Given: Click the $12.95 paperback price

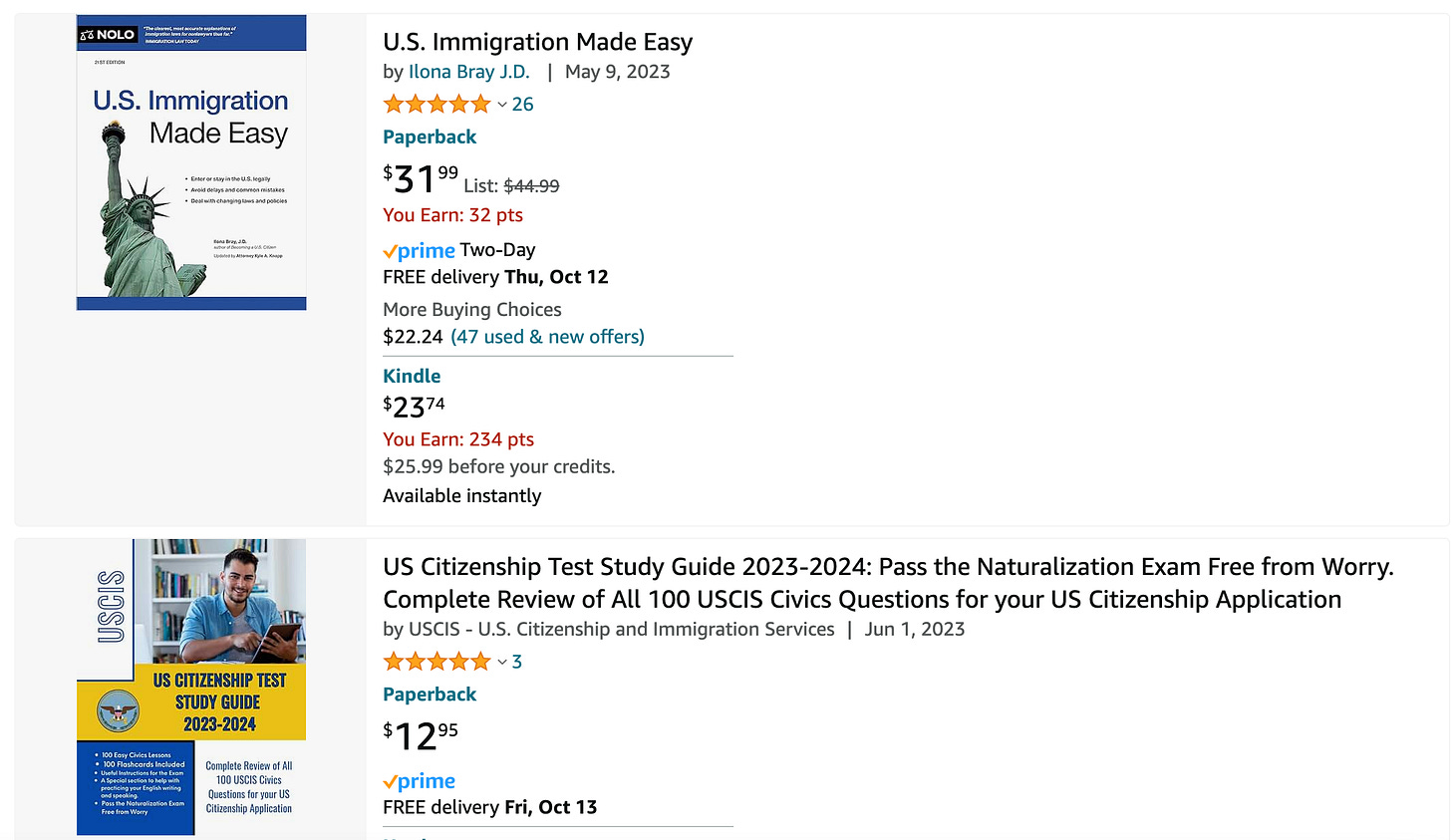Looking at the screenshot, I should [x=421, y=736].
